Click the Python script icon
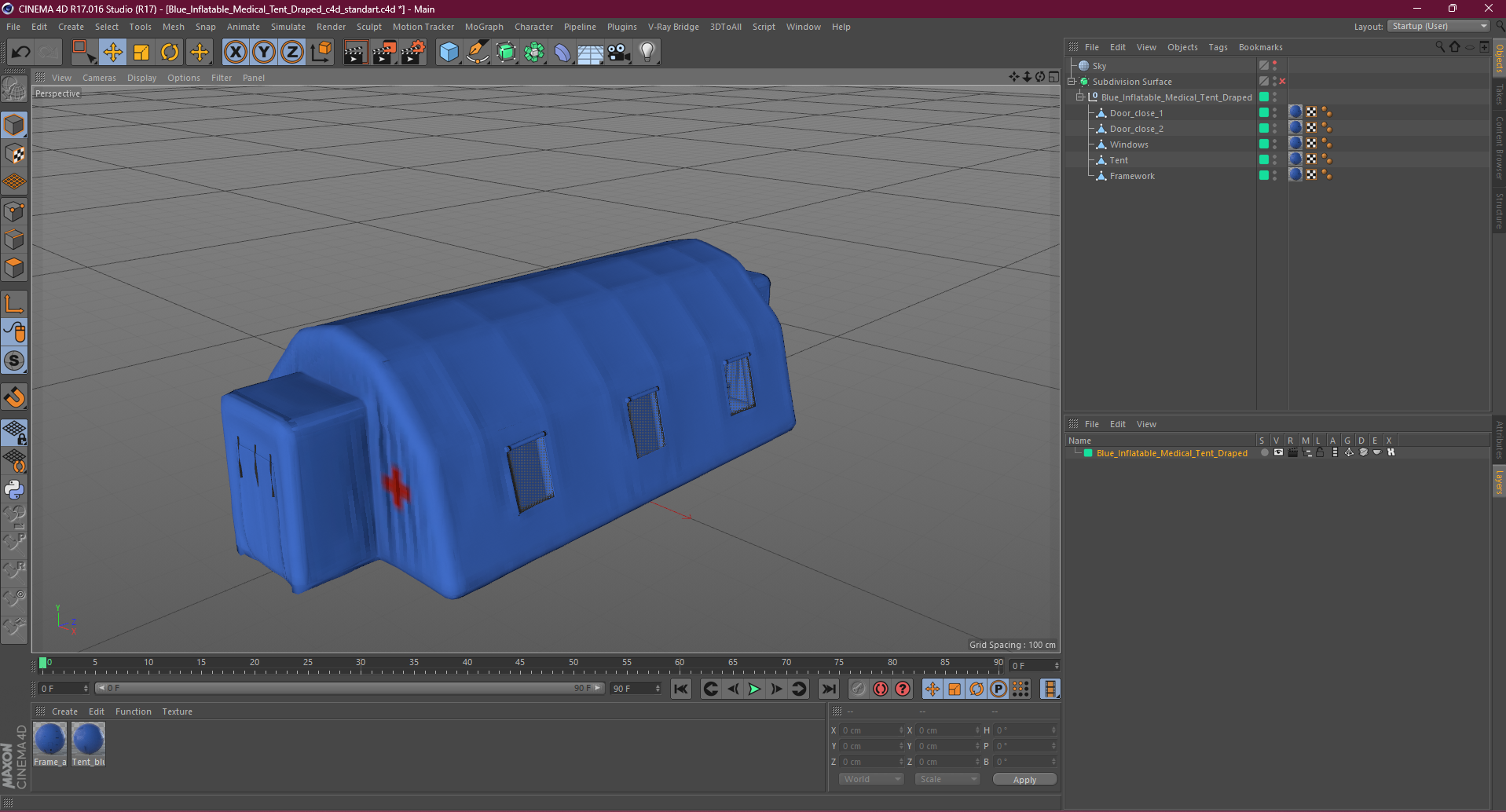The width and height of the screenshot is (1506, 812). [14, 490]
